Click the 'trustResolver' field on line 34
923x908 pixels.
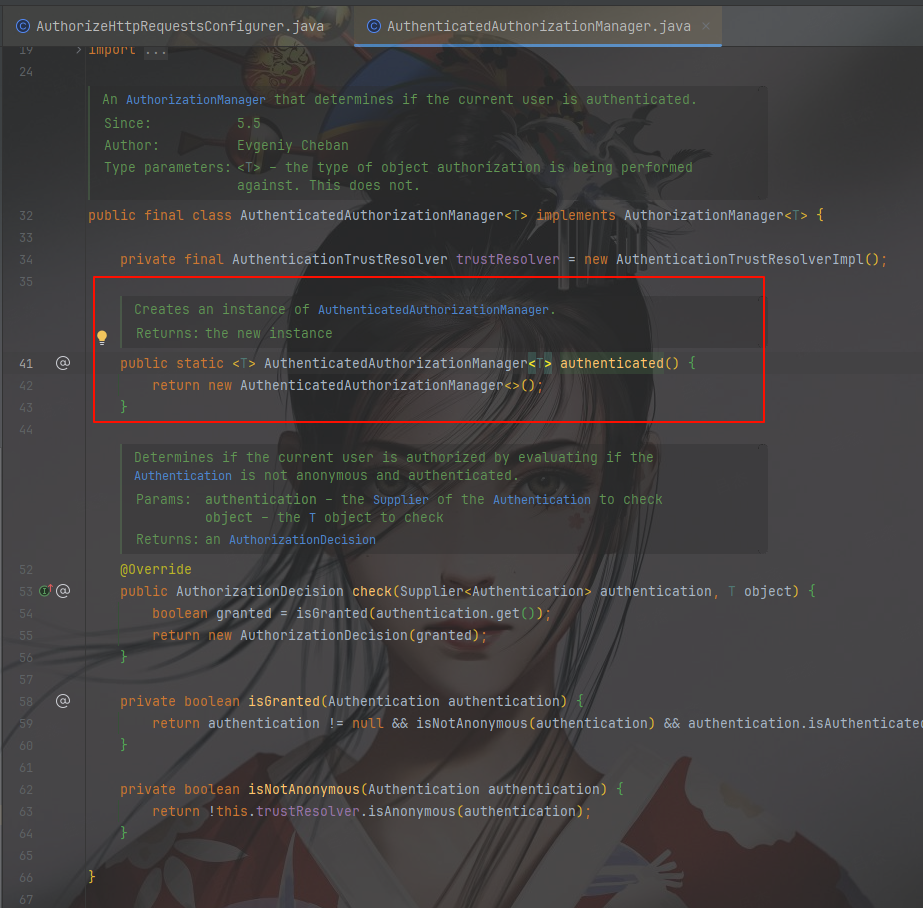(x=507, y=260)
